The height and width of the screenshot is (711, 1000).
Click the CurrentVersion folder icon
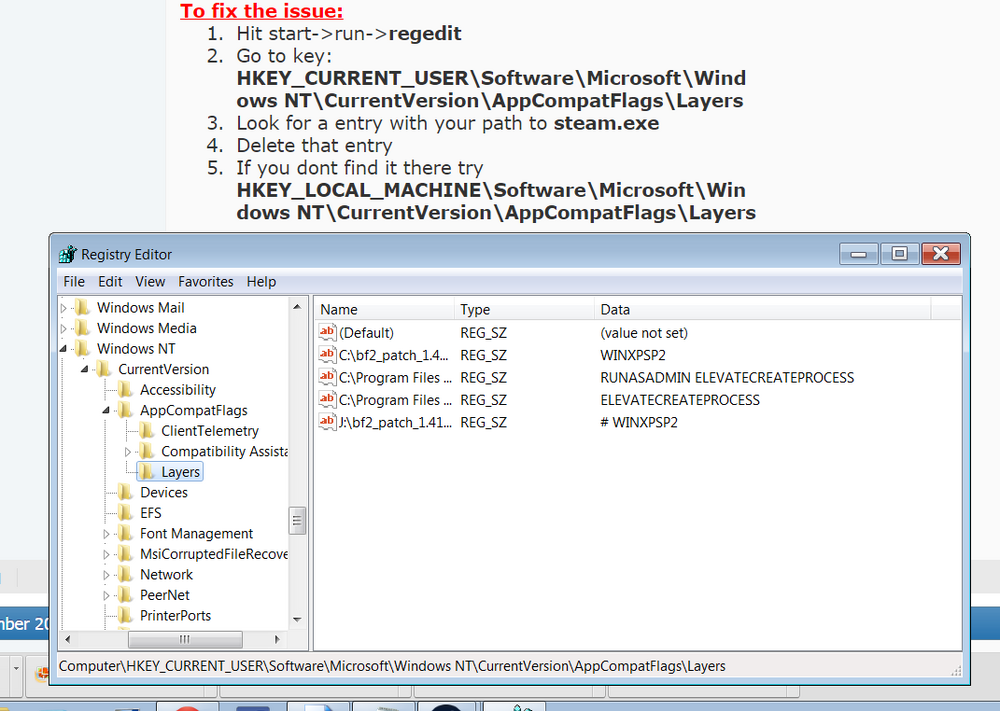point(103,369)
